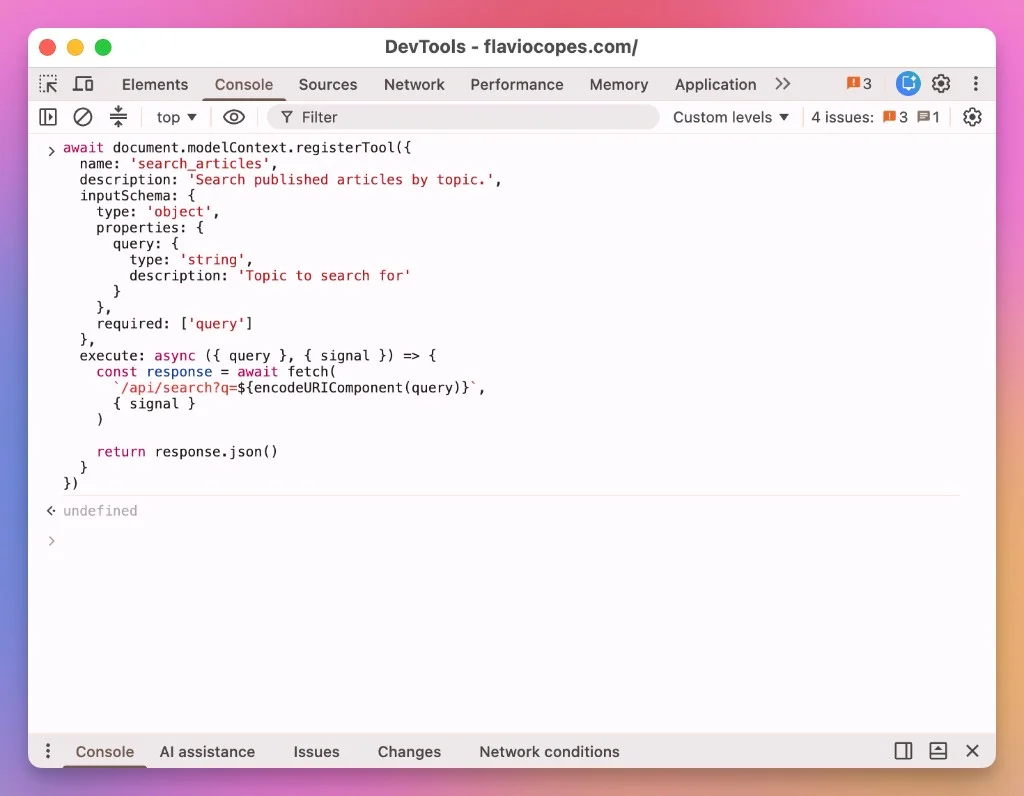Switch to the Sources tab
This screenshot has width=1024, height=796.
(328, 85)
